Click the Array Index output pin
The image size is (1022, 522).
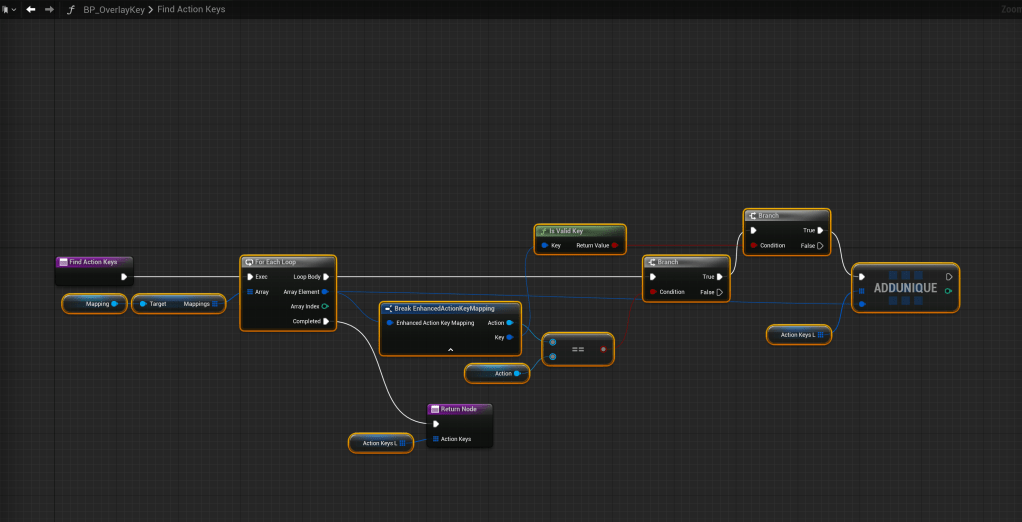326,306
